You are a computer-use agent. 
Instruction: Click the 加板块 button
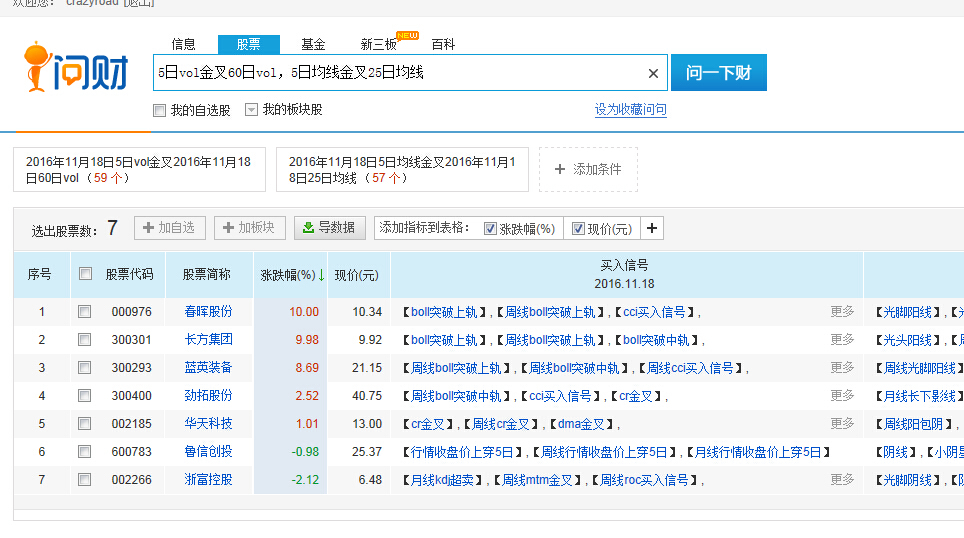pyautogui.click(x=250, y=227)
